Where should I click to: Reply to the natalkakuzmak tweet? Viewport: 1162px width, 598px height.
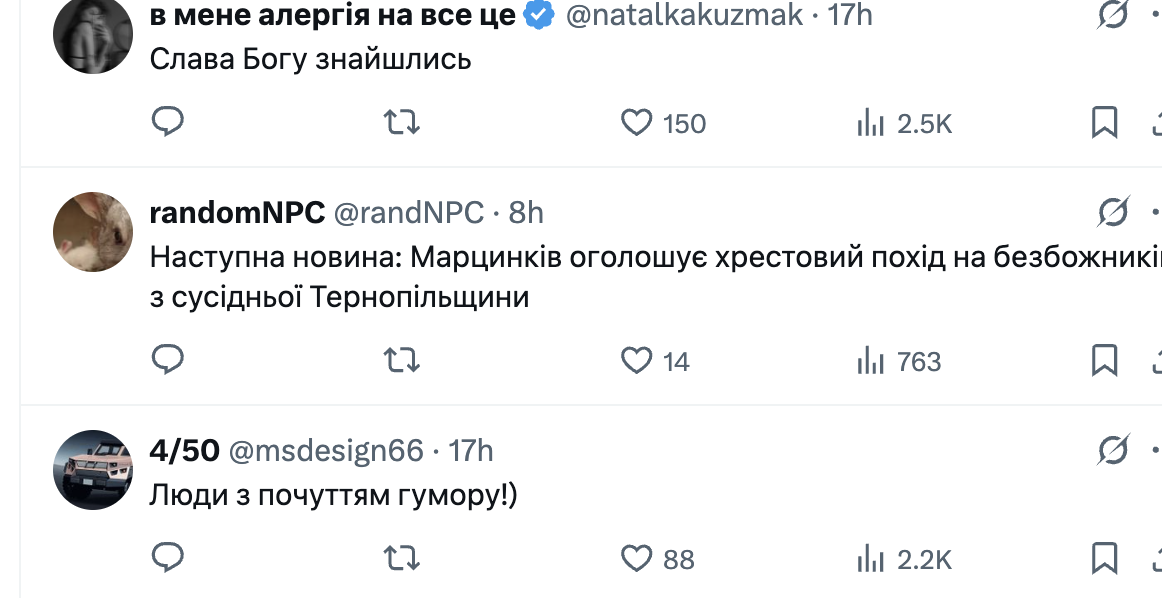(x=167, y=122)
